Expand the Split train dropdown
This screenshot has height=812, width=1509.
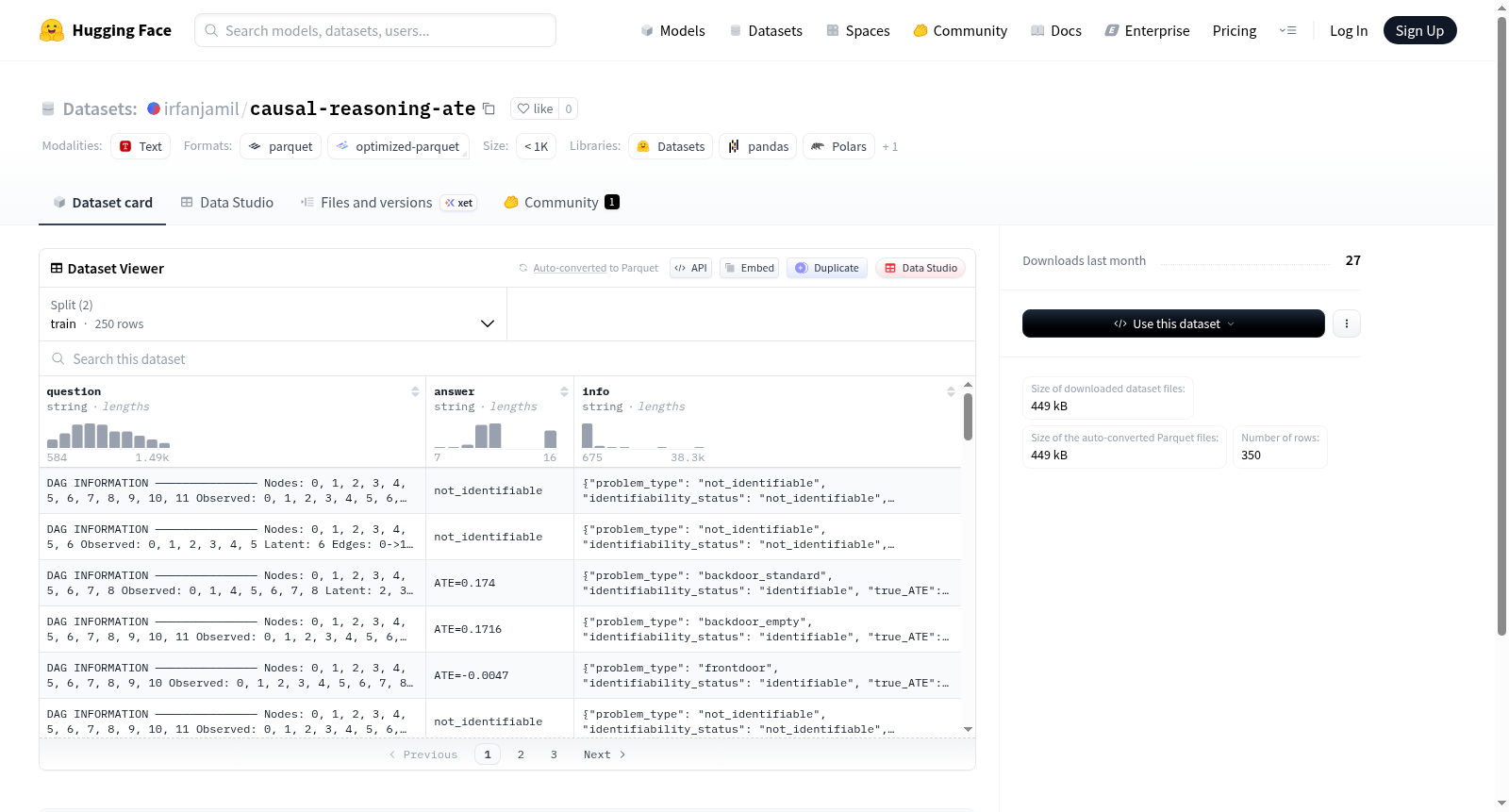pyautogui.click(x=273, y=314)
